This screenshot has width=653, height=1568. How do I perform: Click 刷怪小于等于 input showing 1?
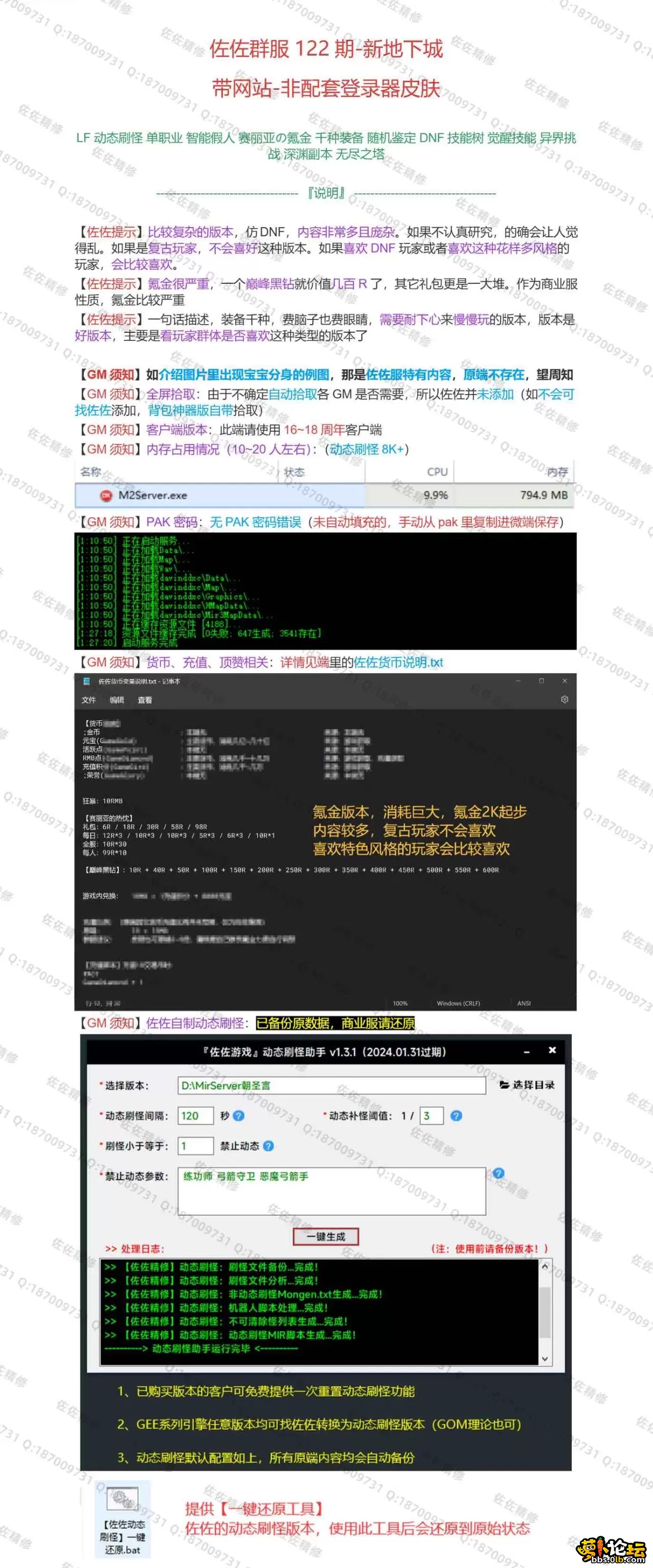pyautogui.click(x=195, y=1145)
